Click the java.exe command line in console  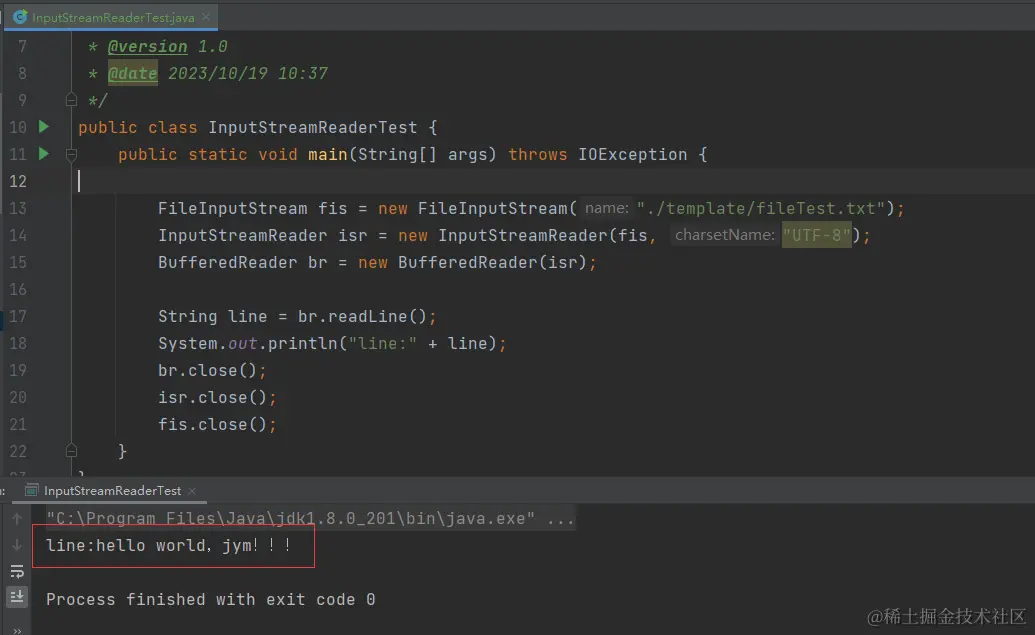pos(310,518)
